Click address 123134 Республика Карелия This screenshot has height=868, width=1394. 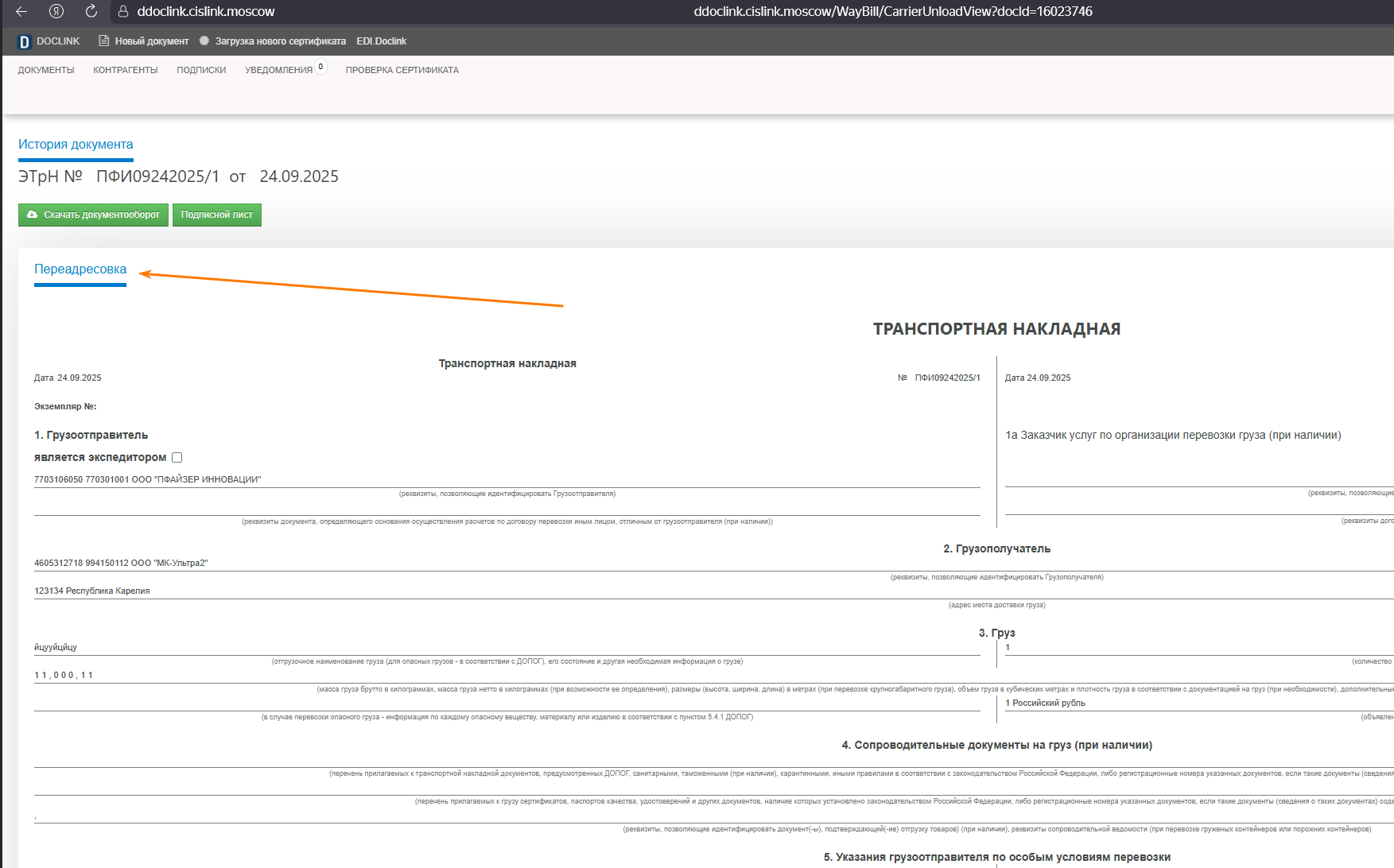tap(92, 591)
